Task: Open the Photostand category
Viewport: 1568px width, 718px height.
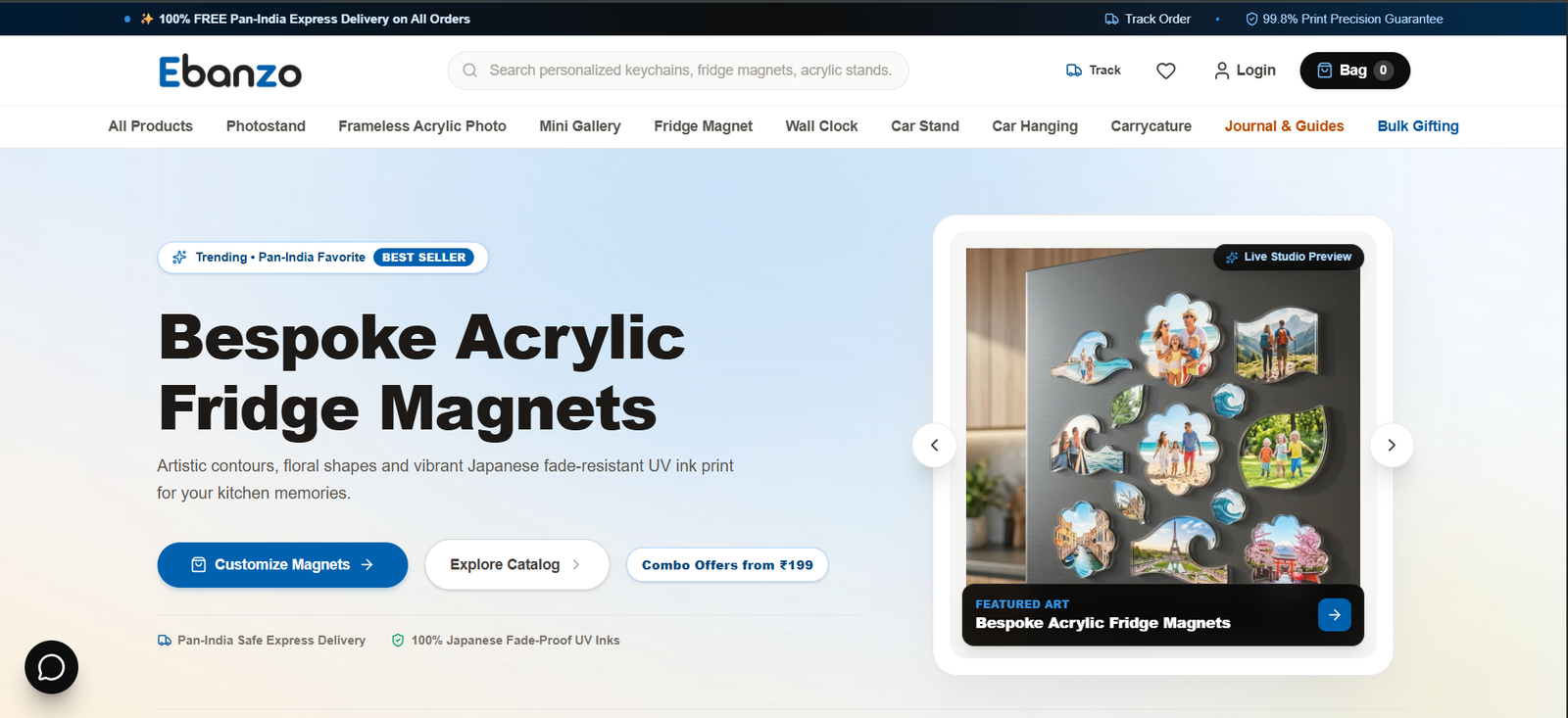Action: (266, 126)
